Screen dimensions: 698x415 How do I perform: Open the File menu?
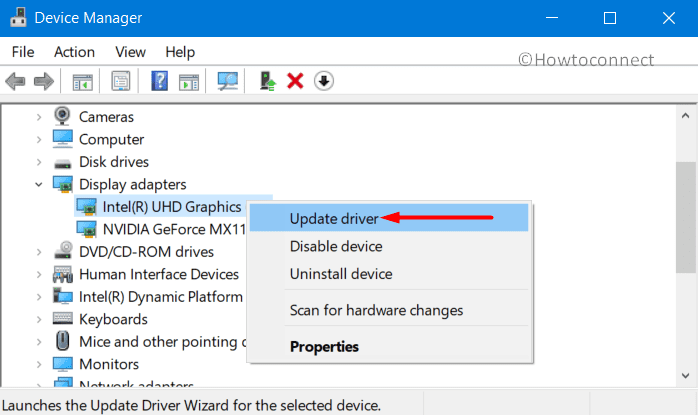point(23,52)
